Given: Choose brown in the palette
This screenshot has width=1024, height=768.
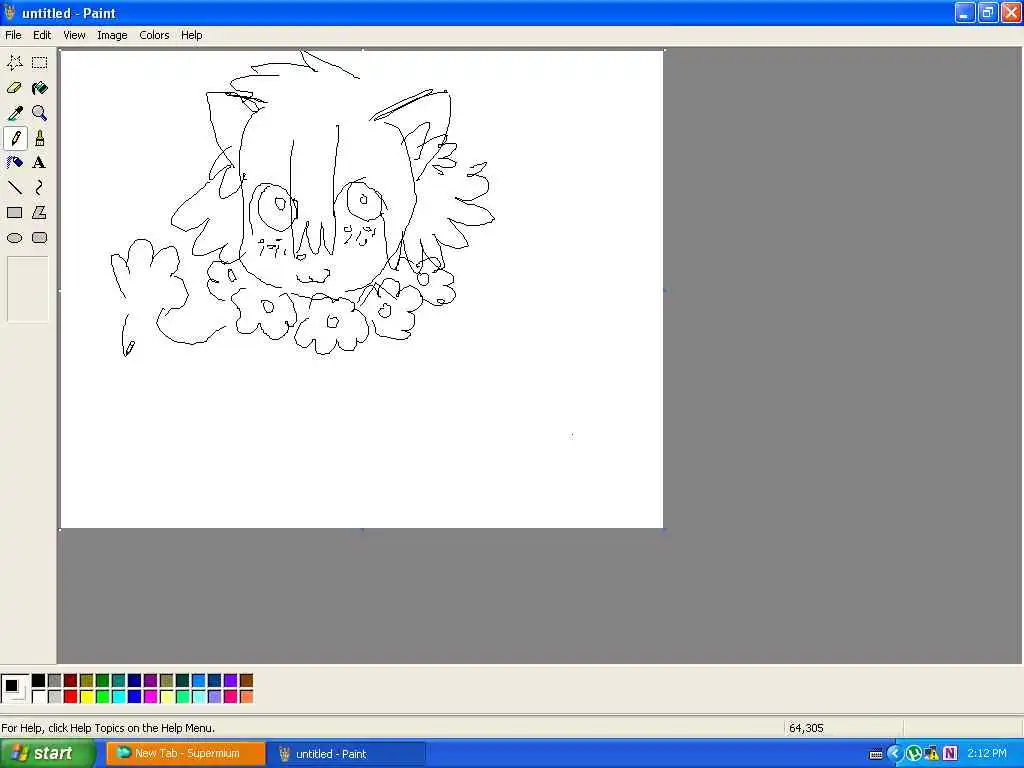Looking at the screenshot, I should point(246,681).
